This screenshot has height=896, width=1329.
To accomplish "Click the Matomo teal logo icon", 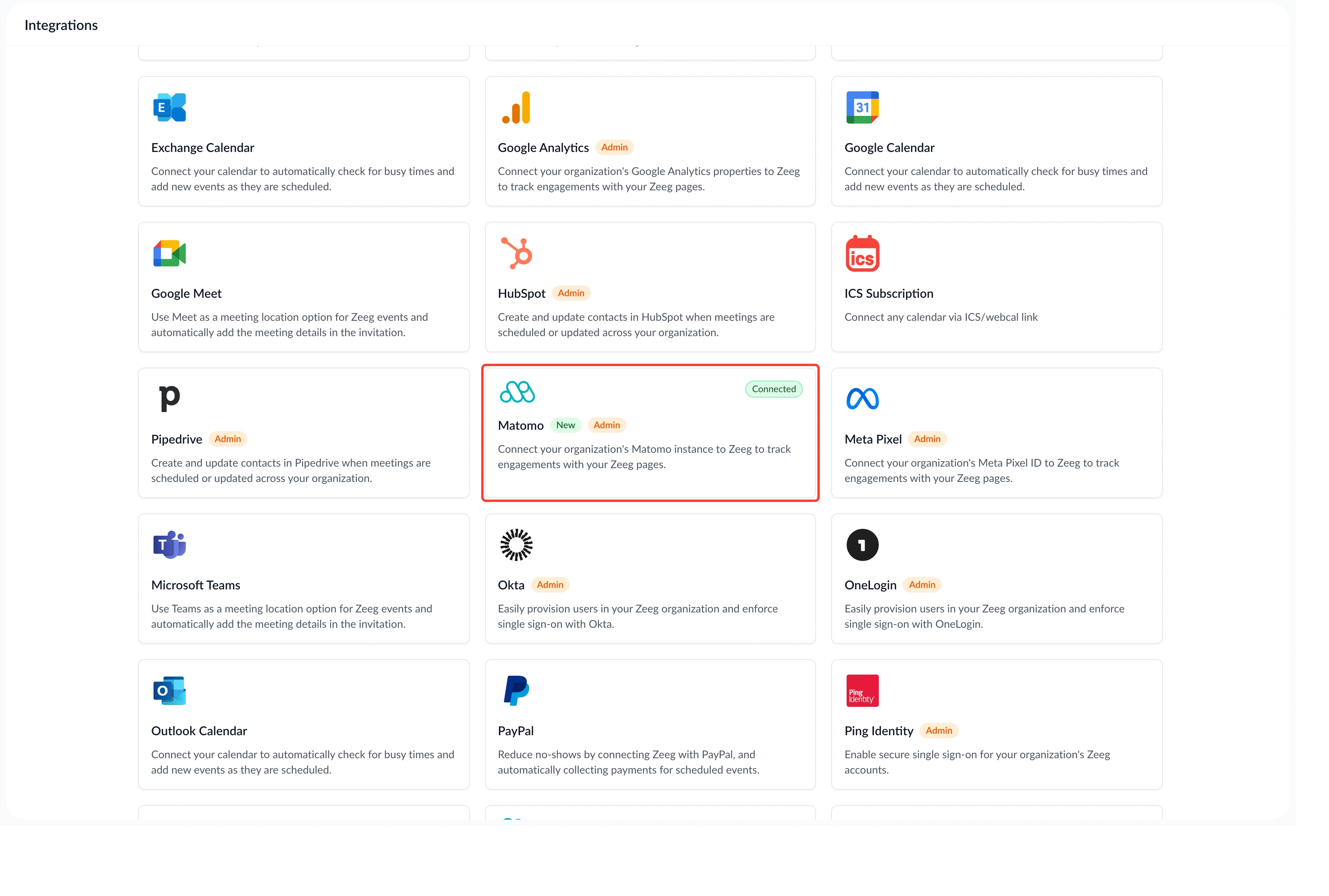I will tap(517, 391).
